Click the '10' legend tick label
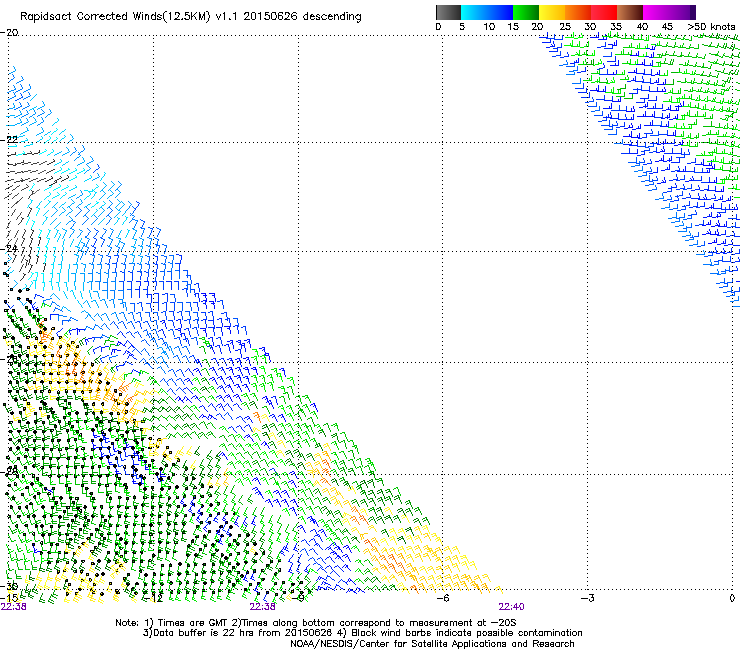 (489, 27)
